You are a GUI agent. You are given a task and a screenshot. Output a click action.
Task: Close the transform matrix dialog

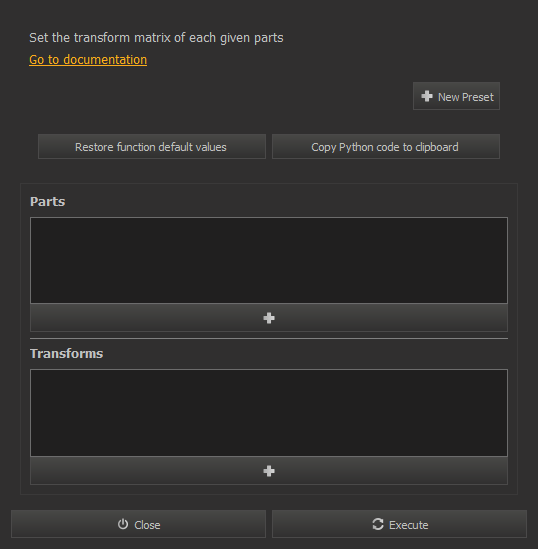click(138, 524)
